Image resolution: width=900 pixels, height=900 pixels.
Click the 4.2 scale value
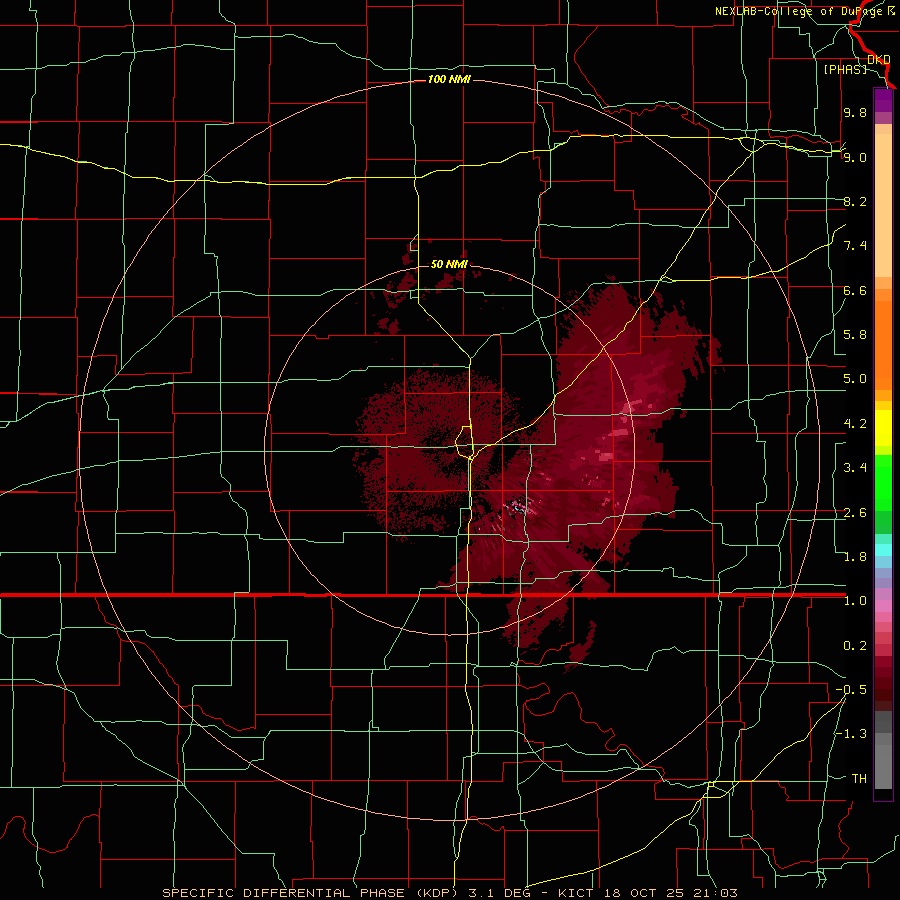855,424
